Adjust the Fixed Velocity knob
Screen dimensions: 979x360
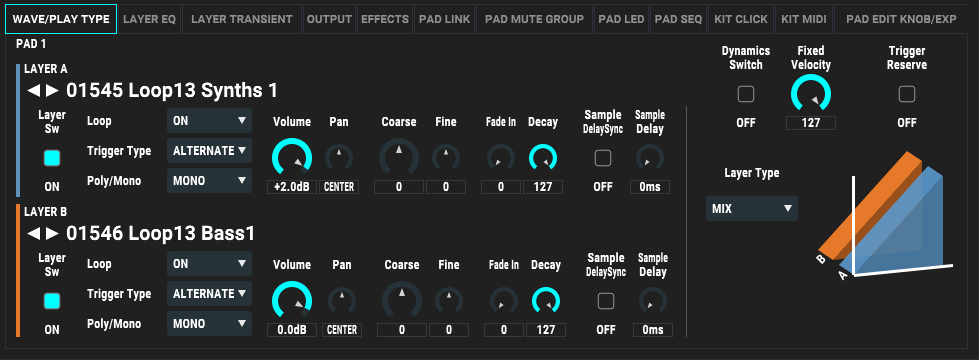810,95
